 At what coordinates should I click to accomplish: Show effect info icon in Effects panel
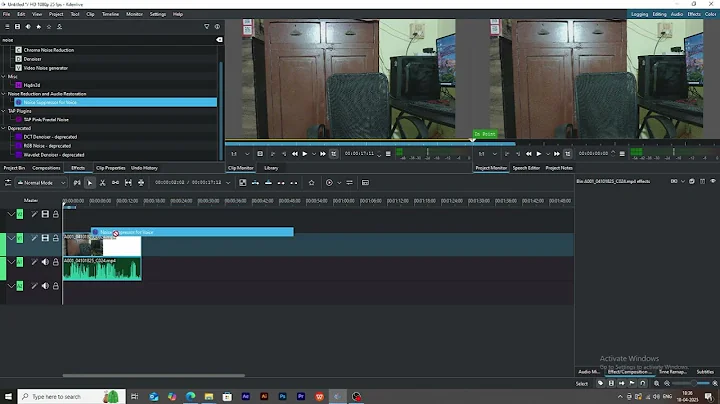[217, 27]
